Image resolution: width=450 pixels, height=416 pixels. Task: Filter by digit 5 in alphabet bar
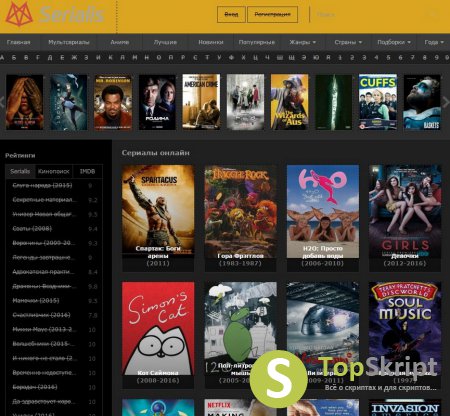click(x=388, y=58)
